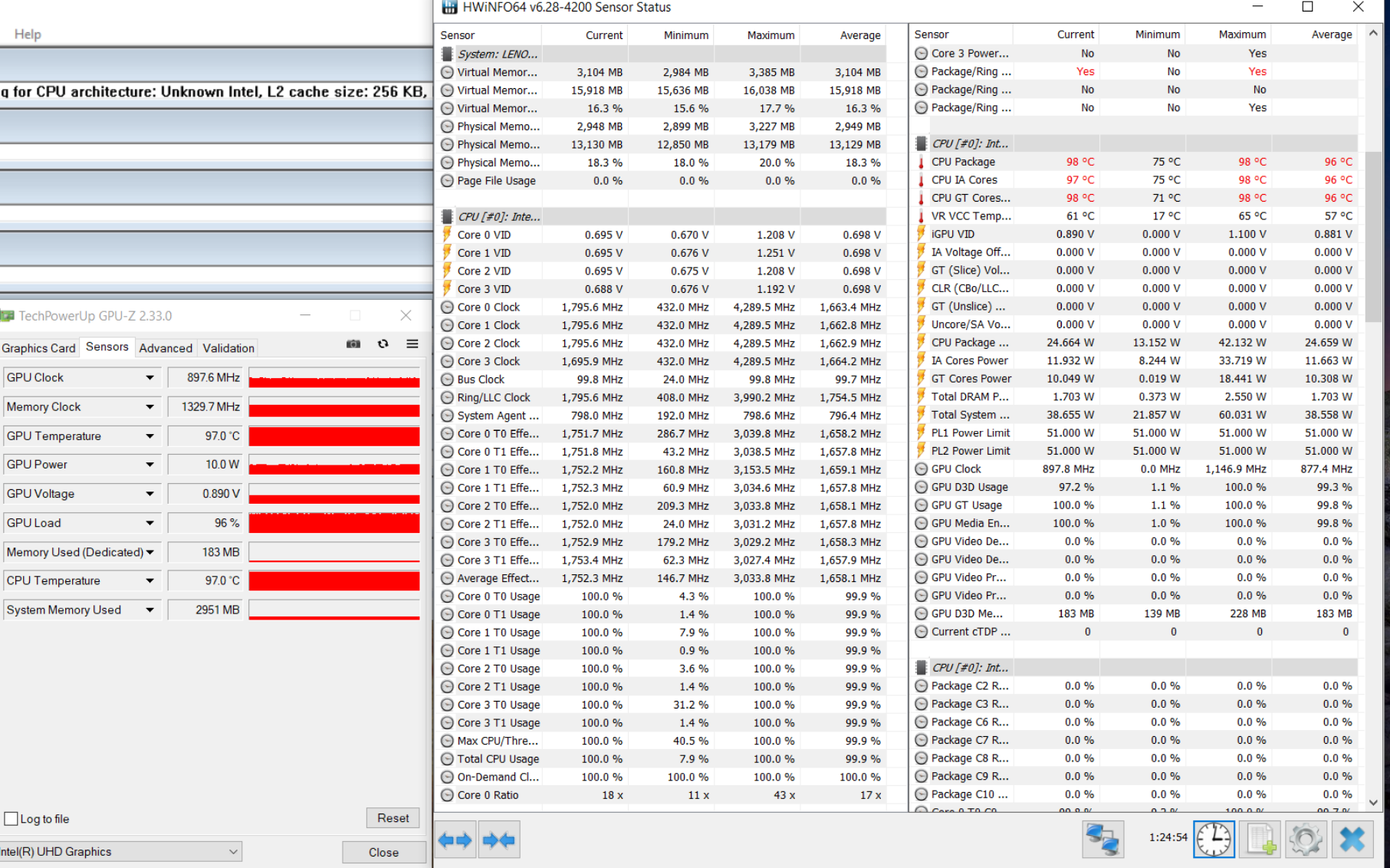Switch to the Advanced tab

[166, 348]
